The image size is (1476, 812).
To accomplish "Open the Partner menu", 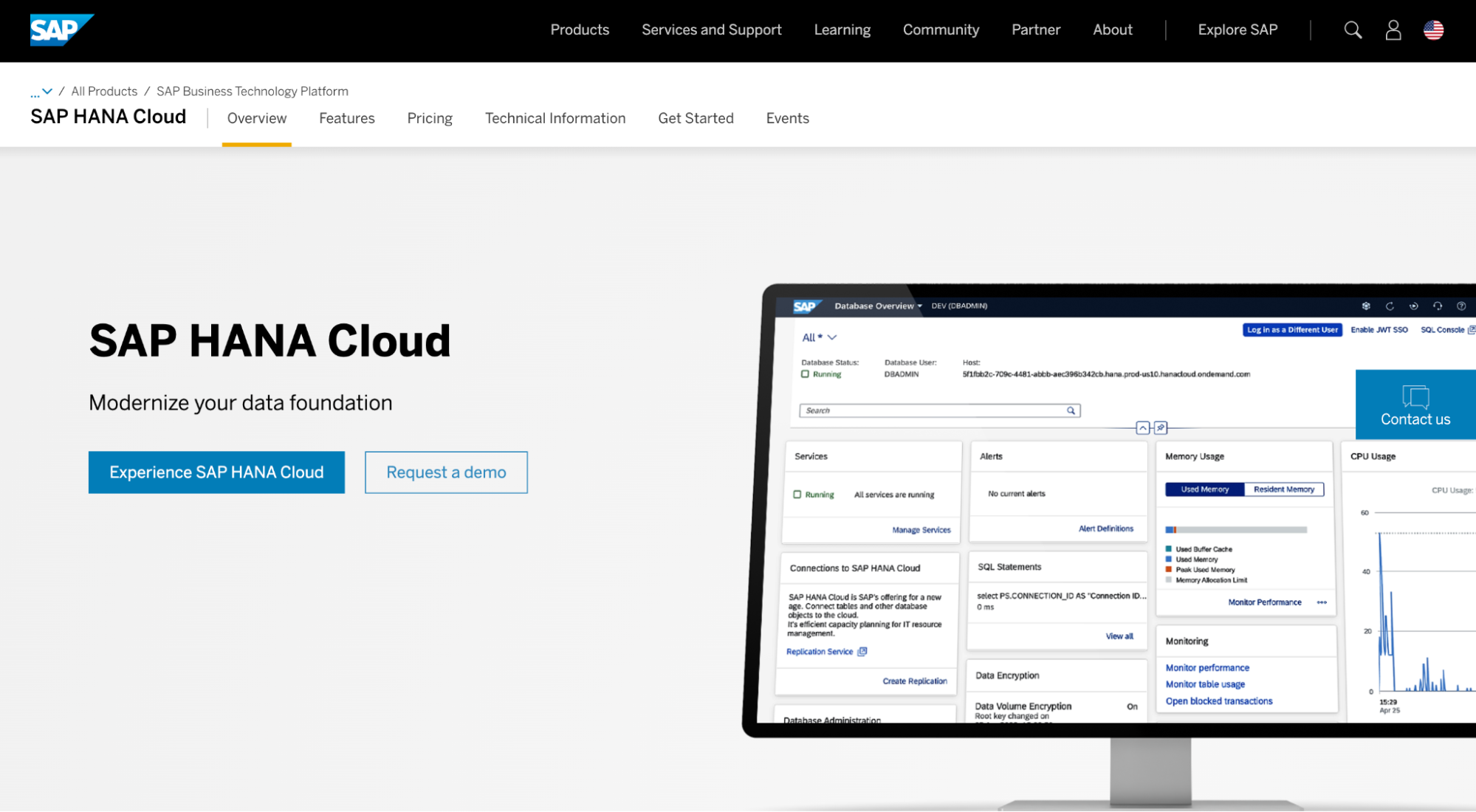I will (x=1036, y=30).
